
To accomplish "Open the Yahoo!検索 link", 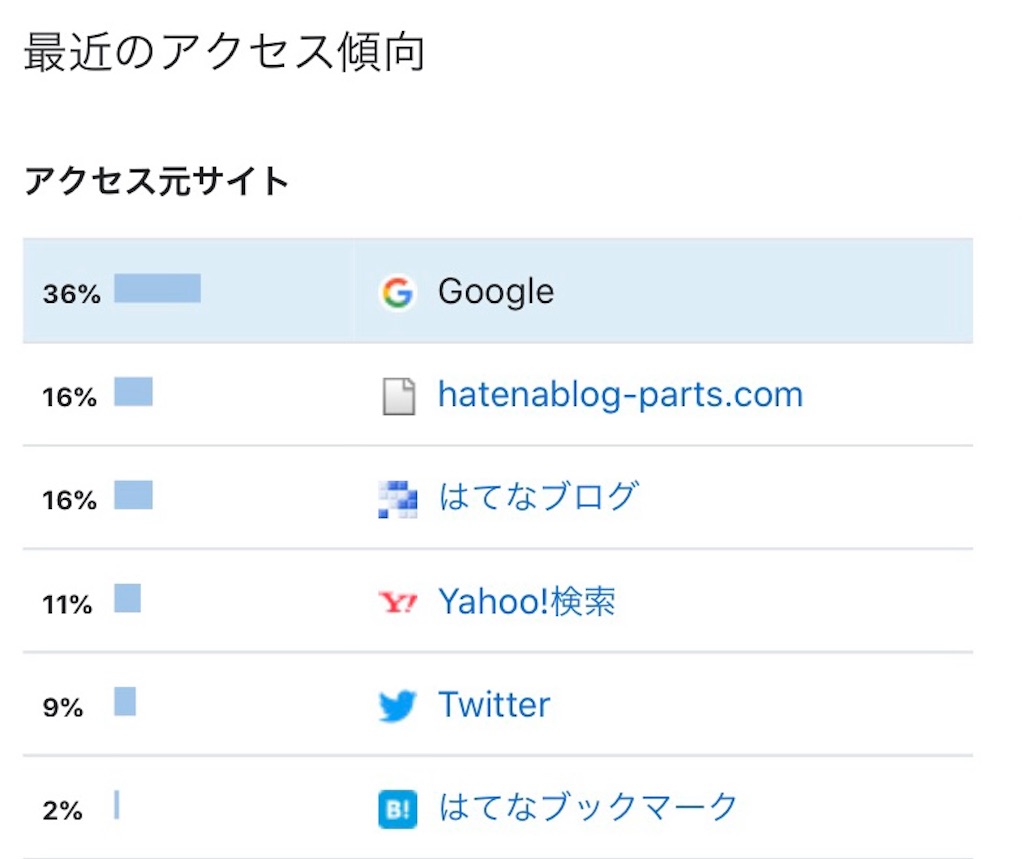I will tap(527, 602).
